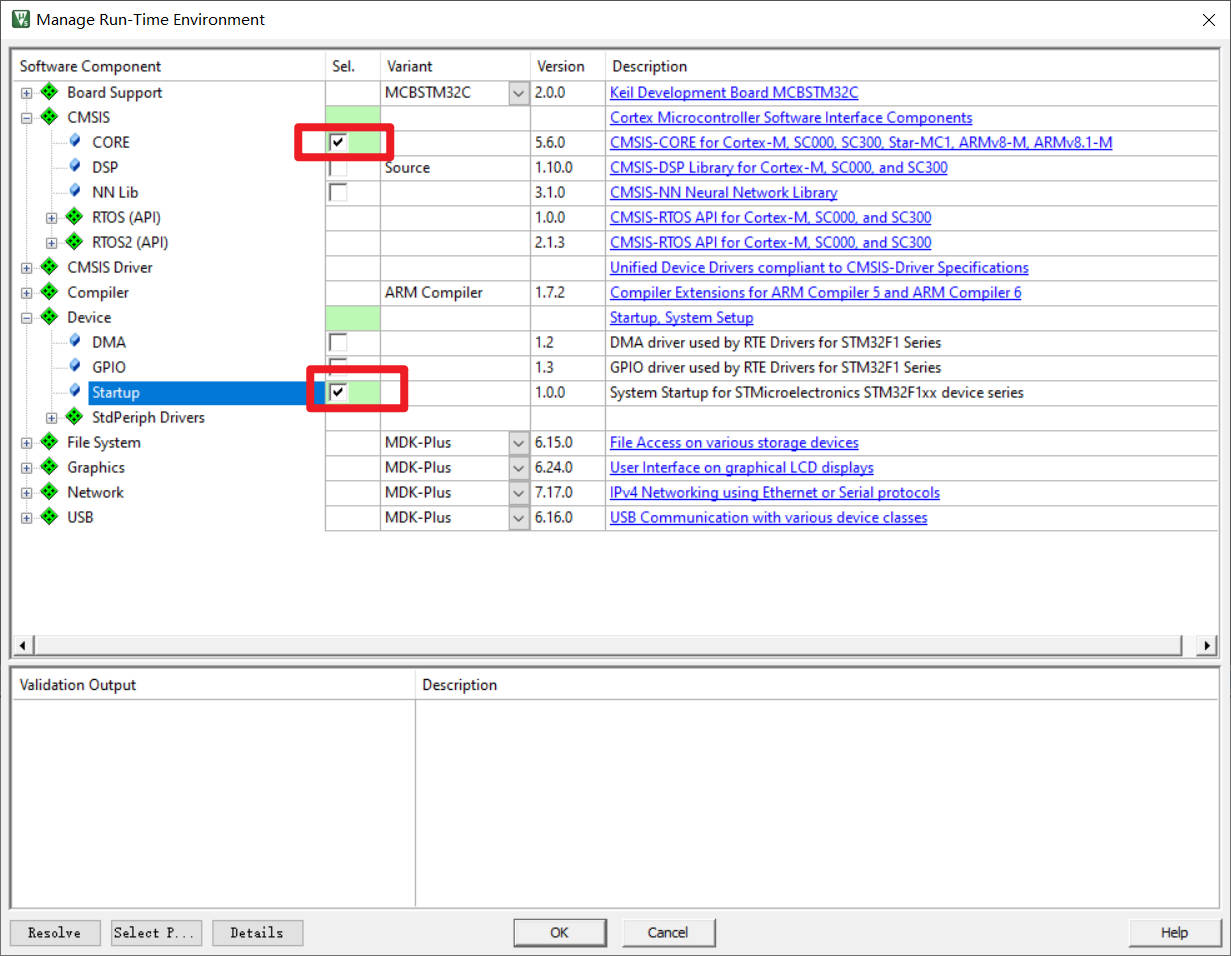Enable the Device GPIO checkbox
This screenshot has width=1231, height=956.
click(x=338, y=367)
